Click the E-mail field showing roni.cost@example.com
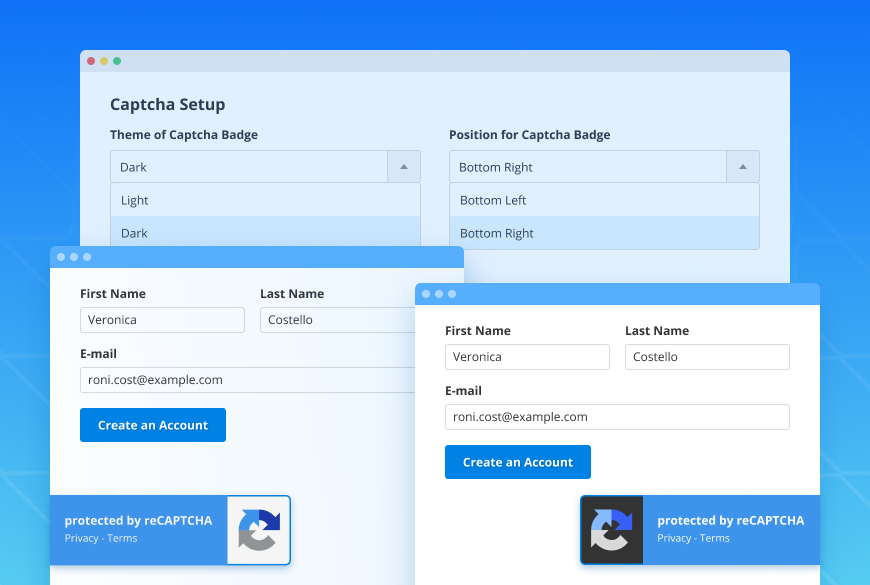Viewport: 870px width, 585px height. click(x=617, y=417)
